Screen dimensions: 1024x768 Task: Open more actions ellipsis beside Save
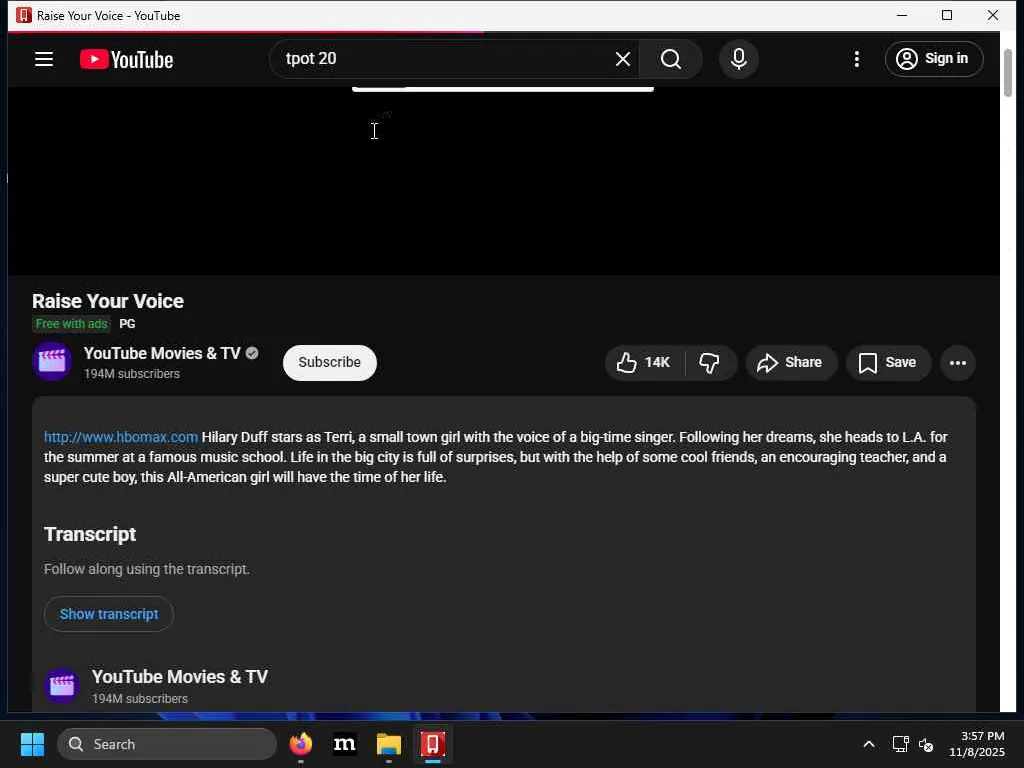click(957, 362)
